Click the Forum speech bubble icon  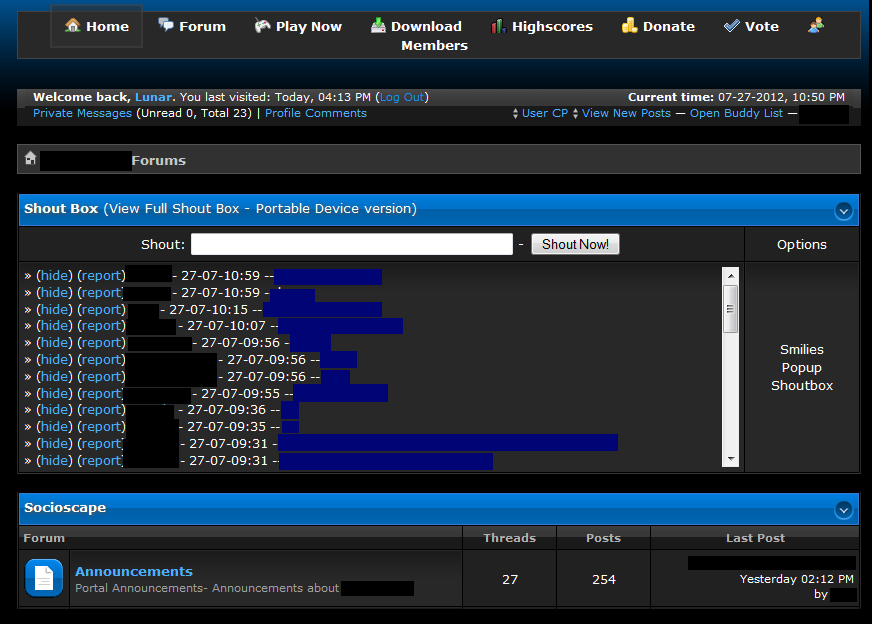coord(166,26)
